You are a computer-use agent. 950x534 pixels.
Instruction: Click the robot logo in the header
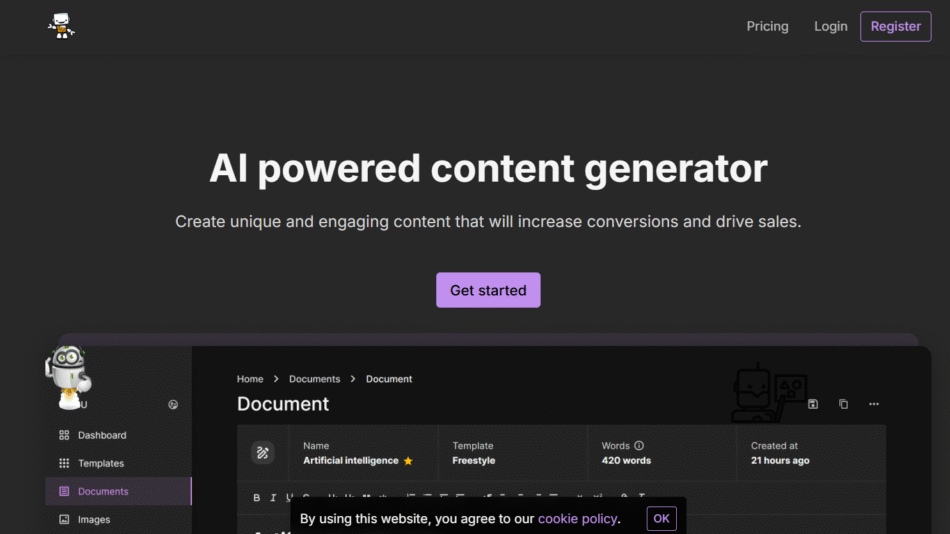click(62, 26)
